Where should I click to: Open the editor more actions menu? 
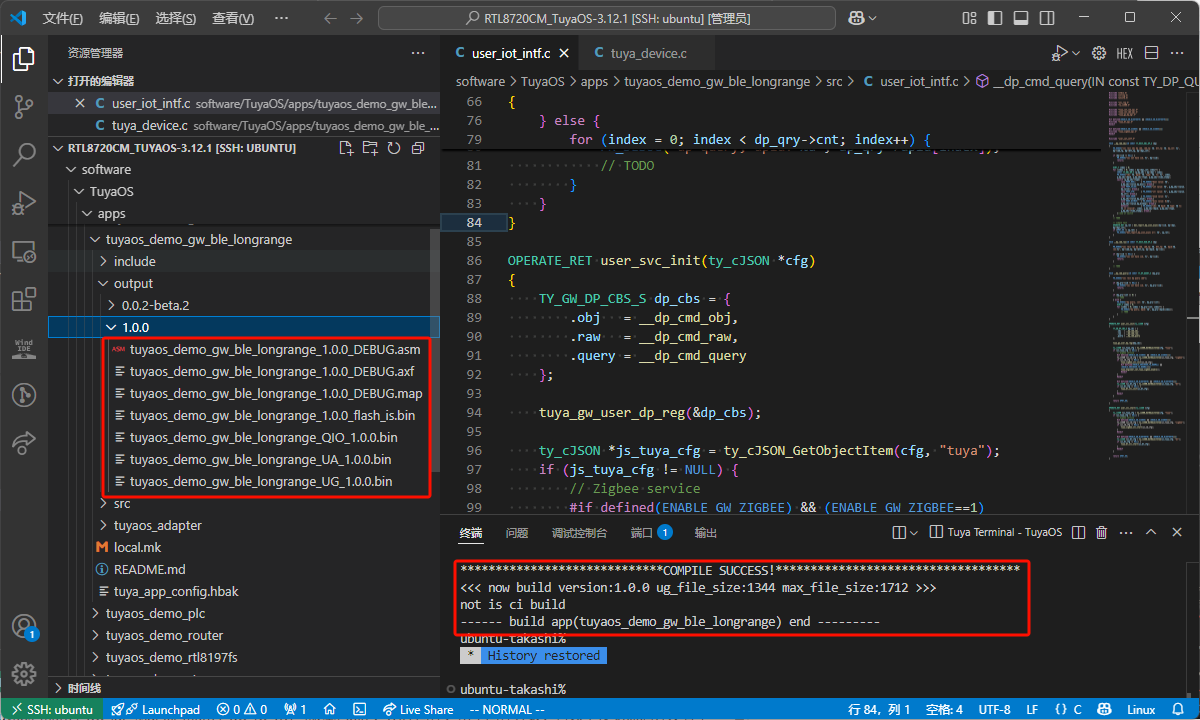(1177, 53)
